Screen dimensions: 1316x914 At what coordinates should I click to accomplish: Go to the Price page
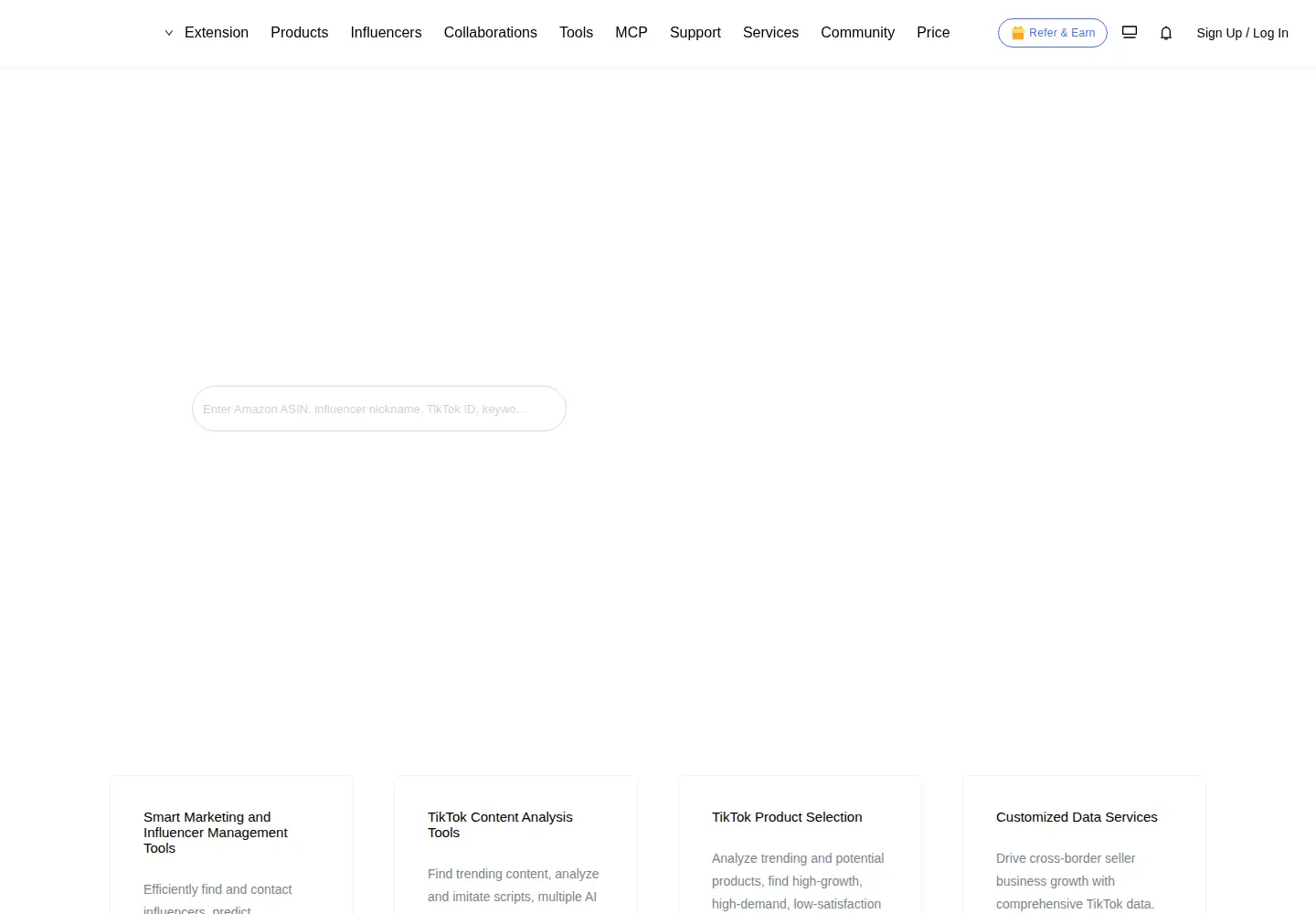tap(933, 33)
